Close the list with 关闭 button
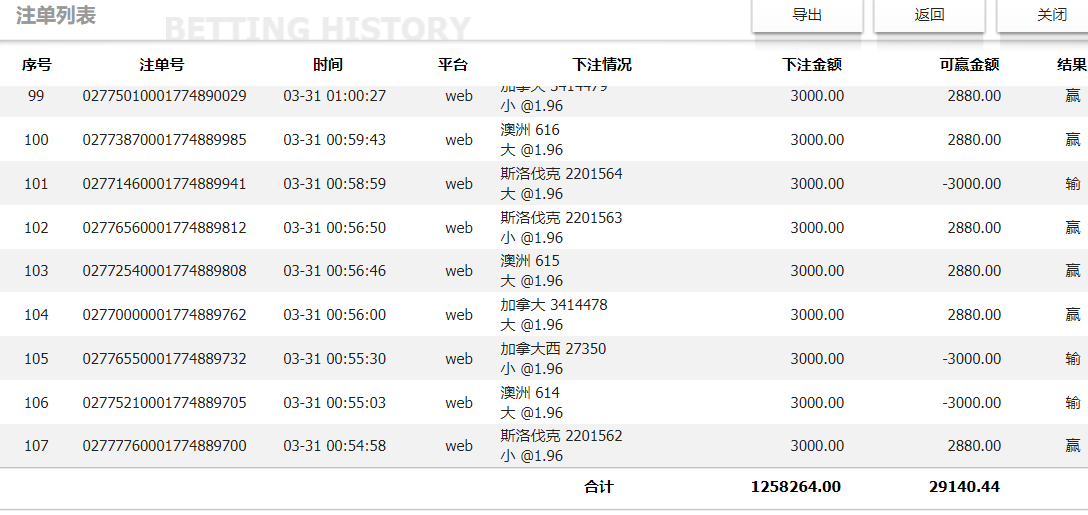Viewport: 1088px width, 515px height. (1051, 15)
